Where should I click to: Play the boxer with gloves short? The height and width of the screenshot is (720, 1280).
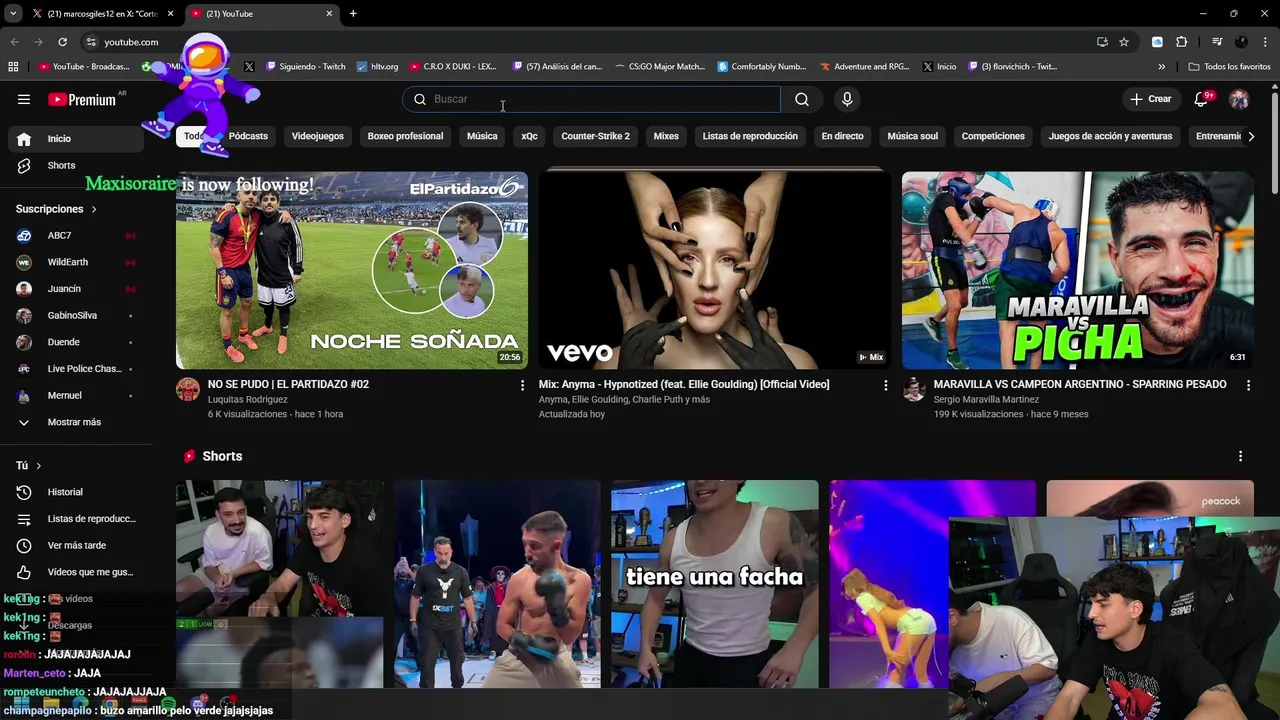click(497, 584)
